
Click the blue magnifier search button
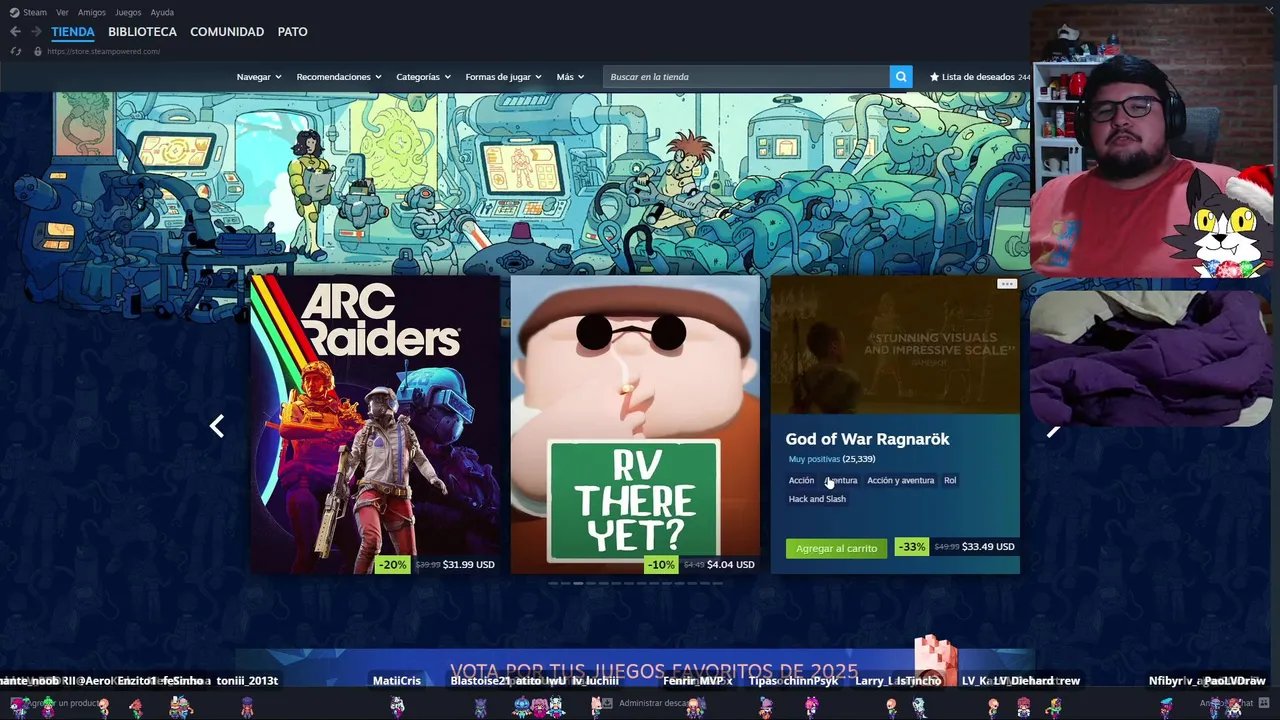coord(901,77)
